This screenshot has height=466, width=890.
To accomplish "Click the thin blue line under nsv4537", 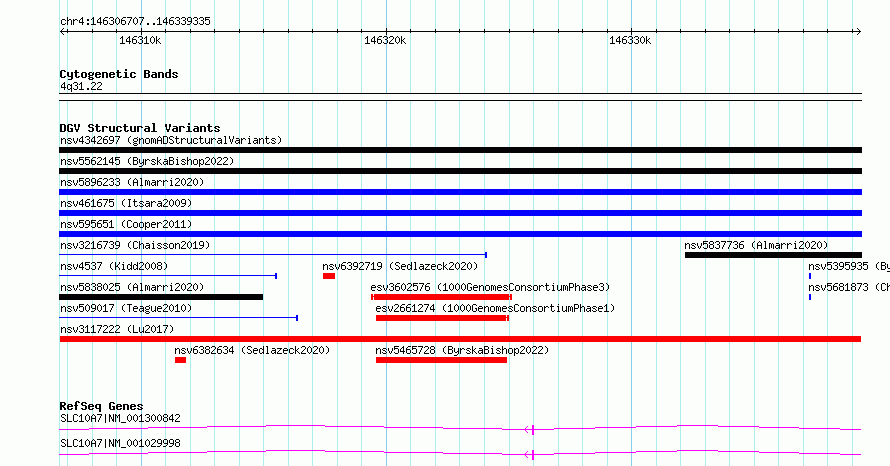I will 168,276.
